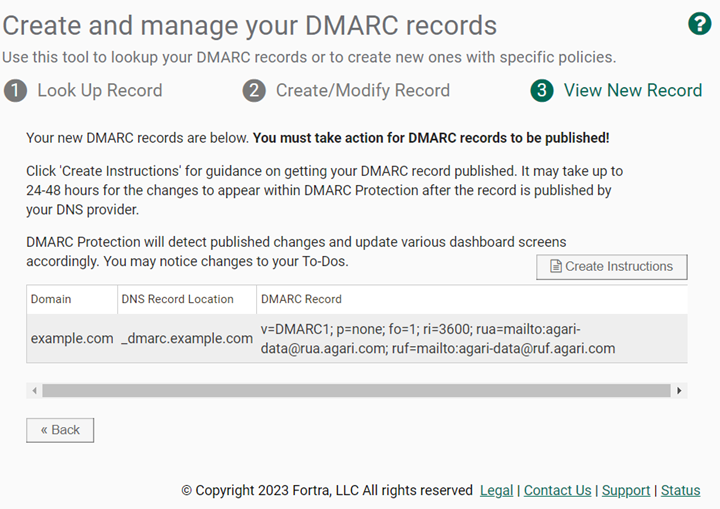The image size is (720, 509).
Task: Open the Contact Us link
Action: [x=557, y=491]
